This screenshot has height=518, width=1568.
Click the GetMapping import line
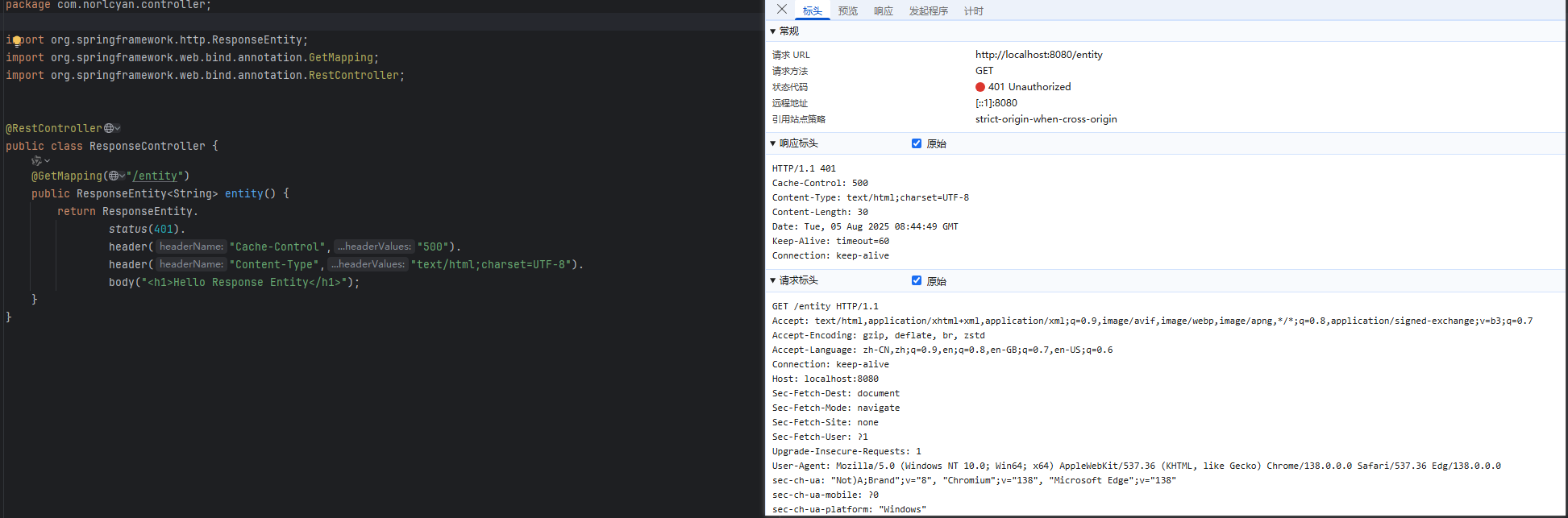point(192,57)
